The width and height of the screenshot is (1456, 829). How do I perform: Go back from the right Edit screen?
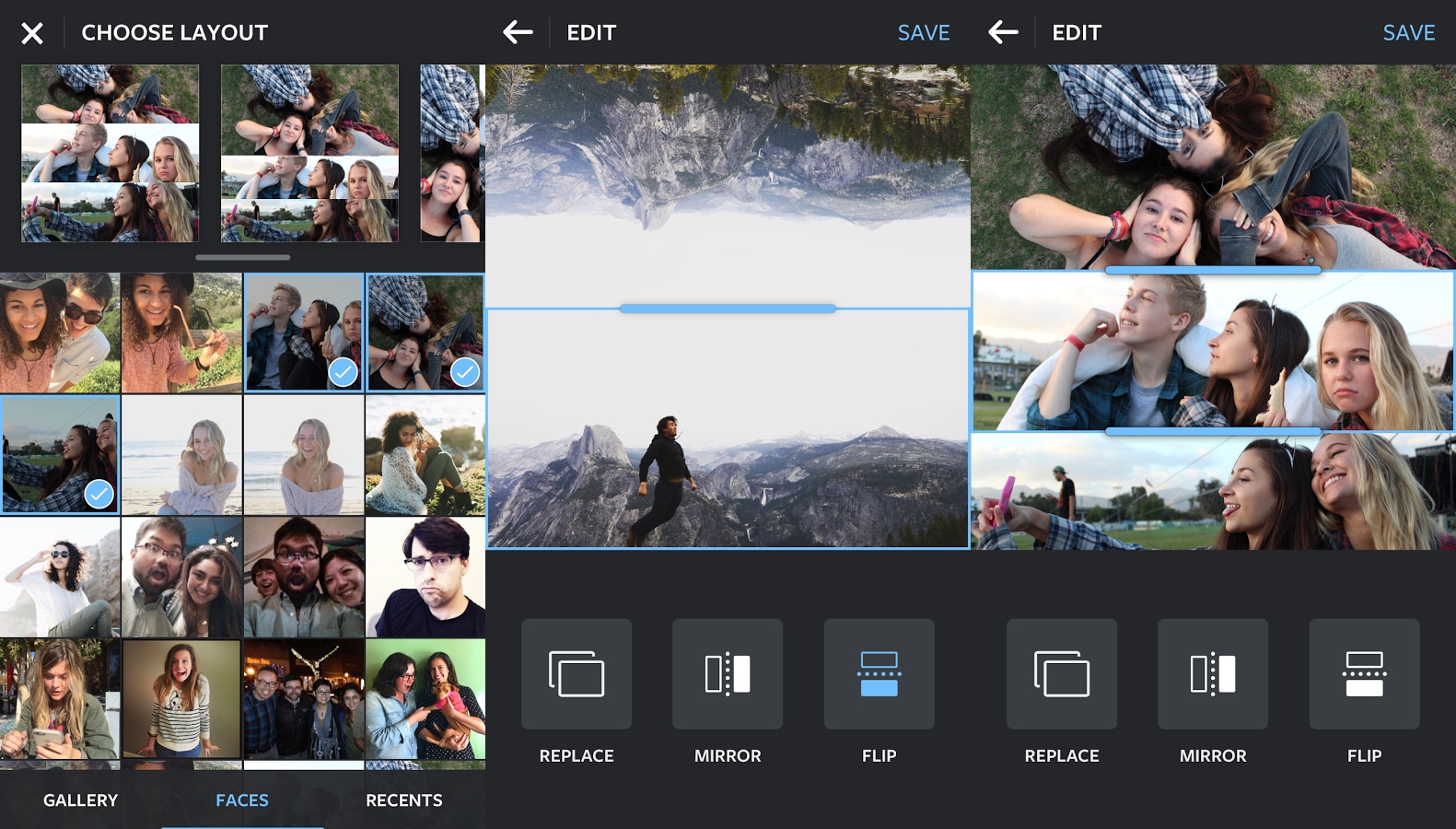(x=1003, y=33)
